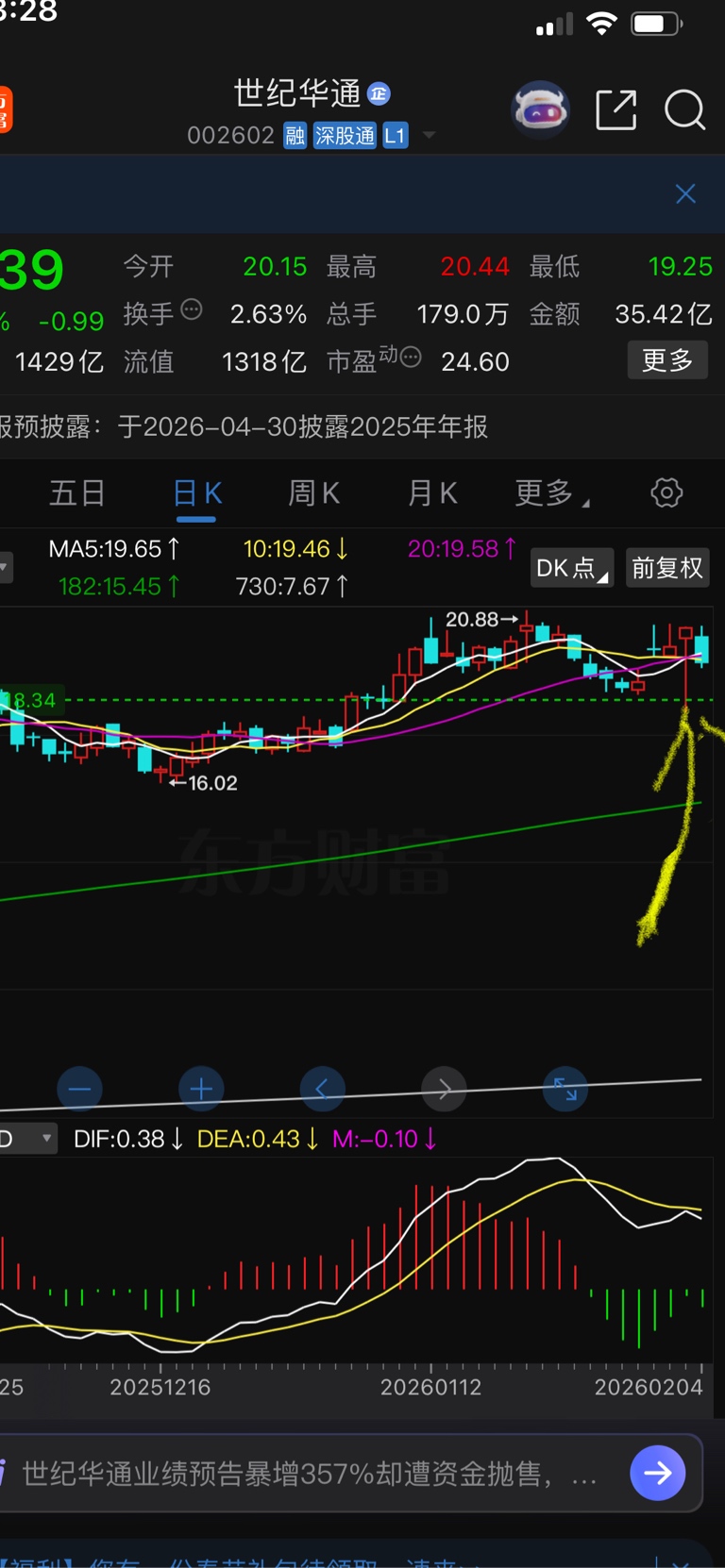Viewport: 725px width, 1568px height.
Task: Open the DK点 indicator dropdown
Action: click(572, 568)
